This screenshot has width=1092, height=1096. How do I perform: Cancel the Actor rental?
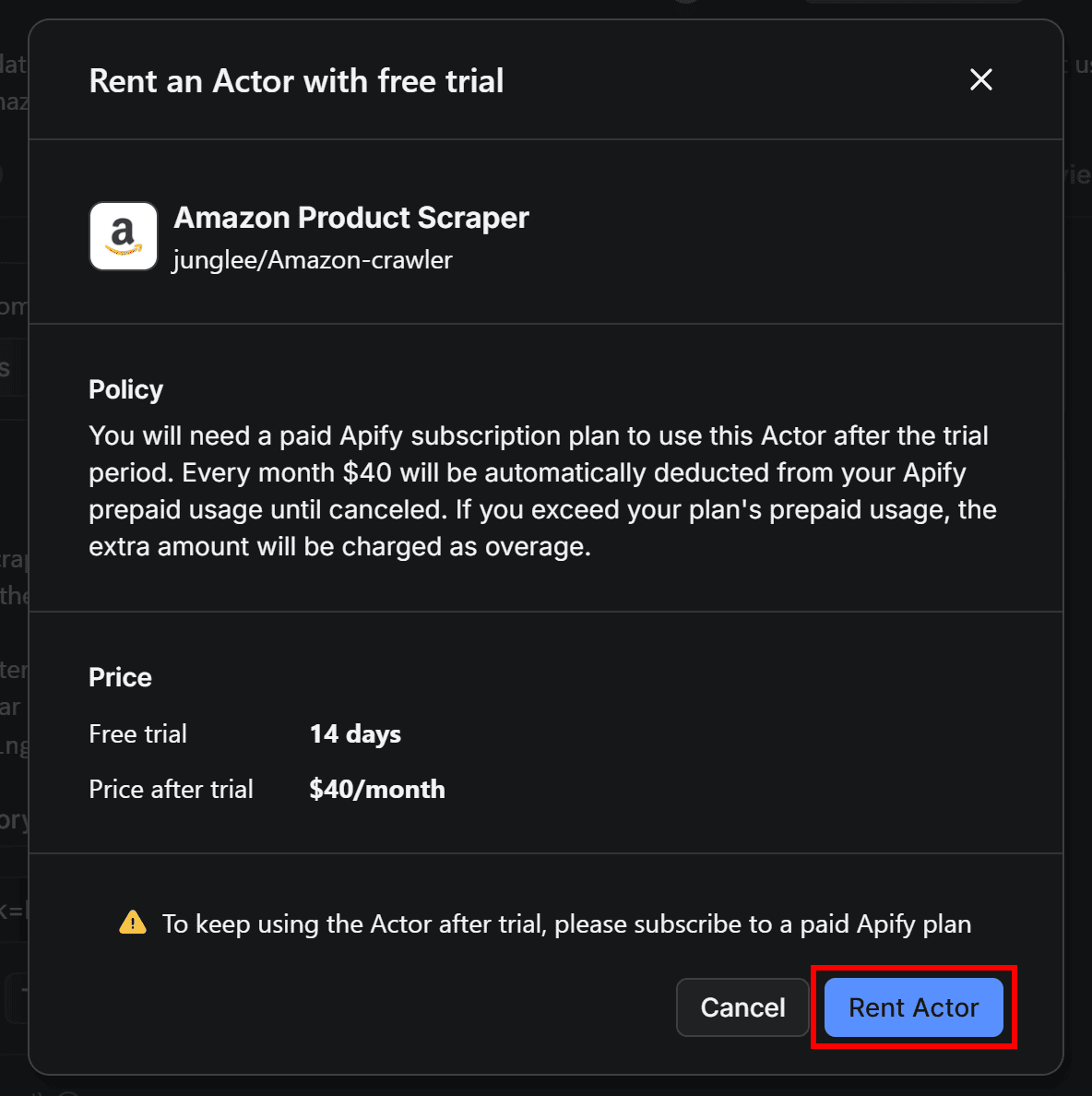(x=742, y=1007)
